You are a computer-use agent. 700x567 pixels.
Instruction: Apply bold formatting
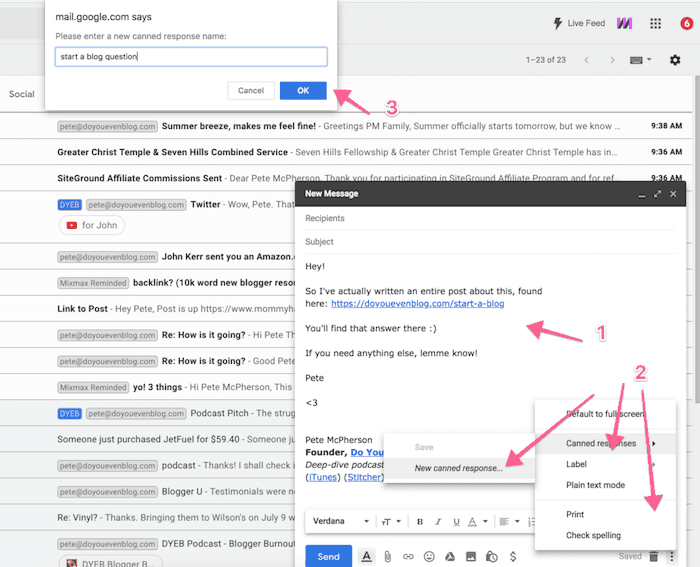420,521
